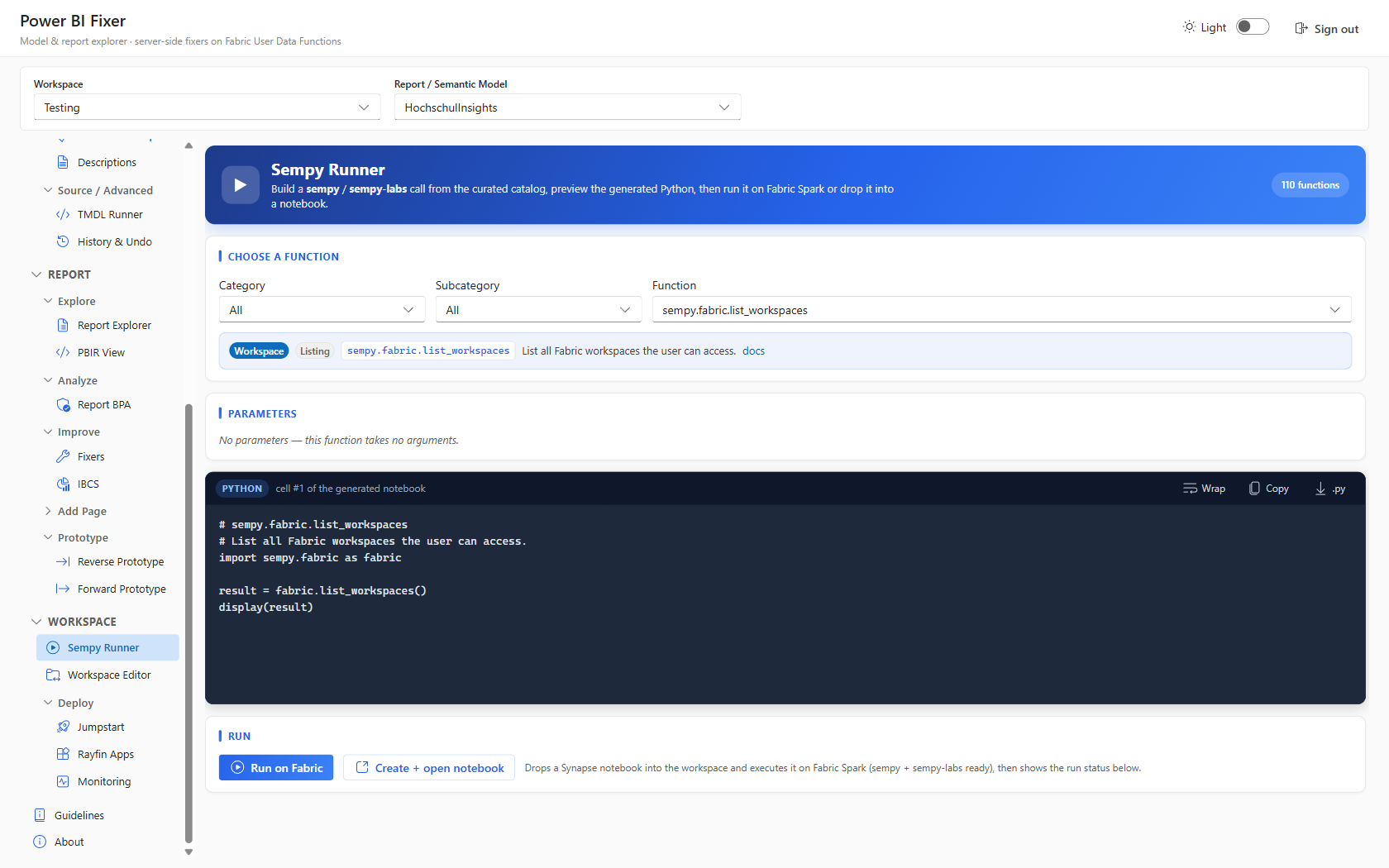Screen dimensions: 1389x868
Task: Go to the Monitoring page
Action: (x=104, y=781)
